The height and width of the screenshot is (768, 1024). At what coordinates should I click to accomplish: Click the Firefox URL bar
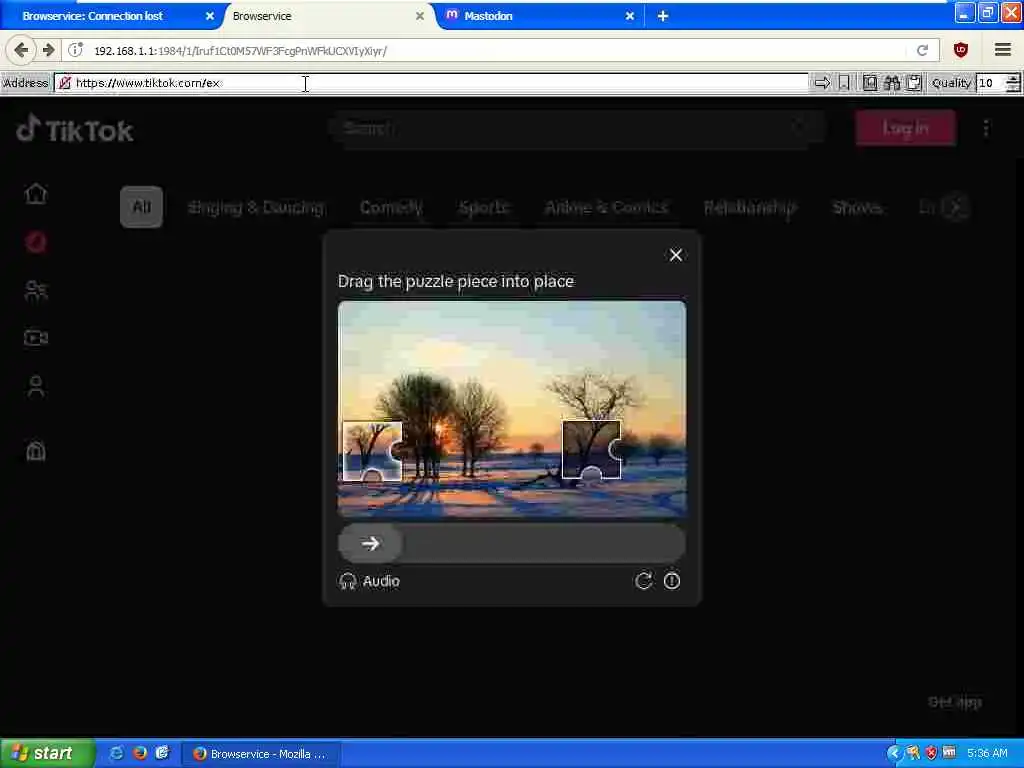click(501, 50)
